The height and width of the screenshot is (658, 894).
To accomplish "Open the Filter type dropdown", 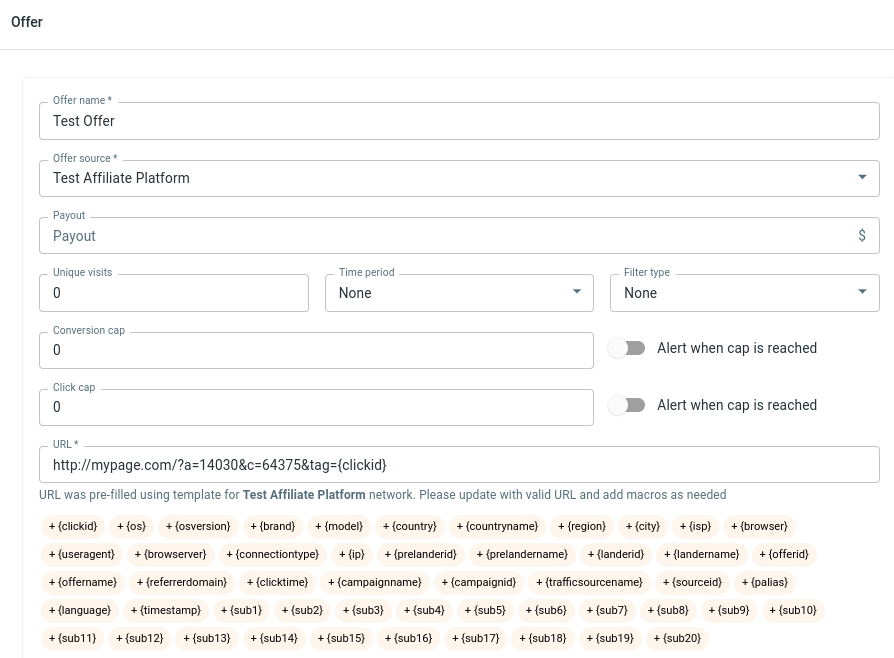I will pos(744,293).
